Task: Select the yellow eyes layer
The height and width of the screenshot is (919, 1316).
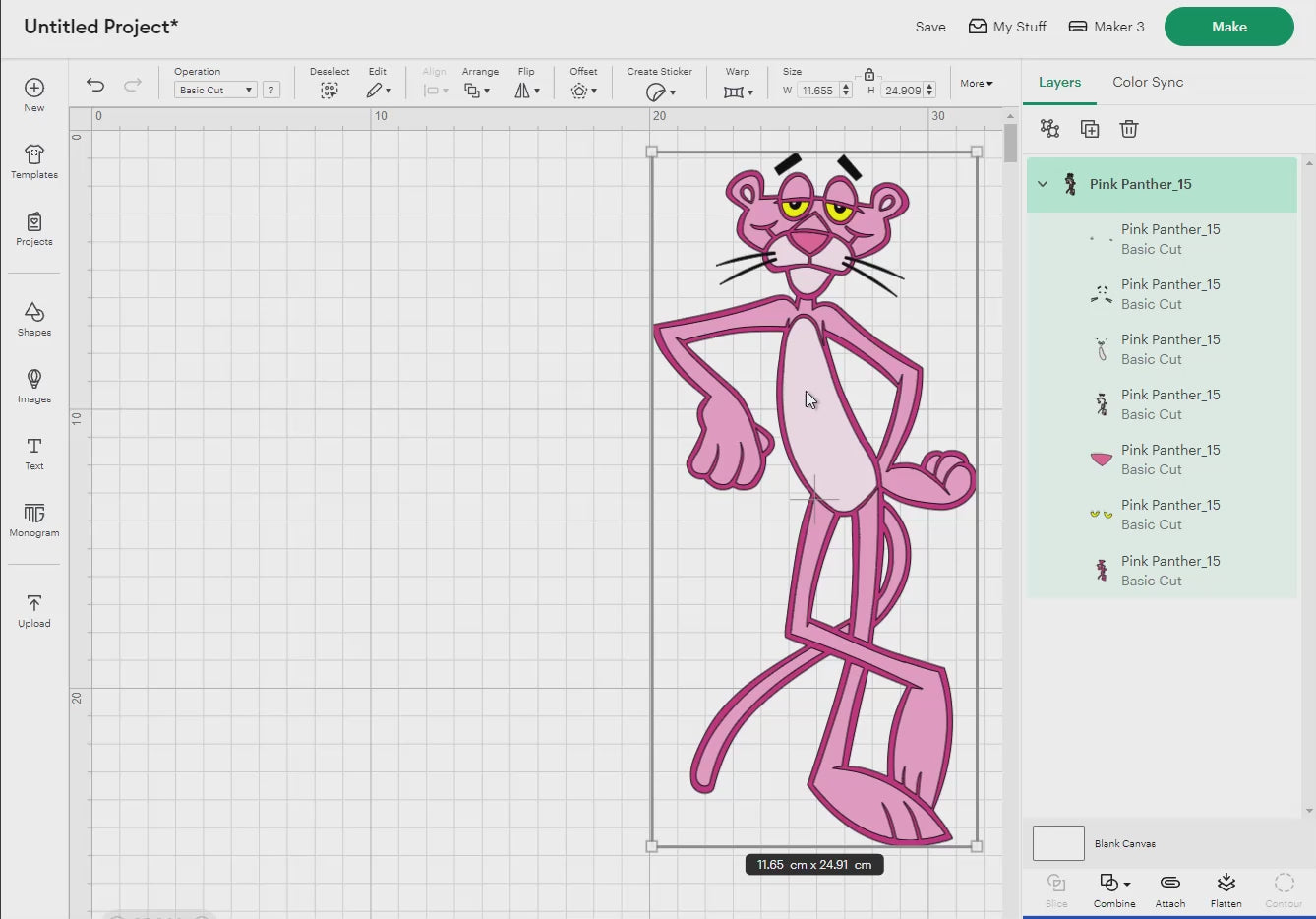Action: [x=1162, y=515]
